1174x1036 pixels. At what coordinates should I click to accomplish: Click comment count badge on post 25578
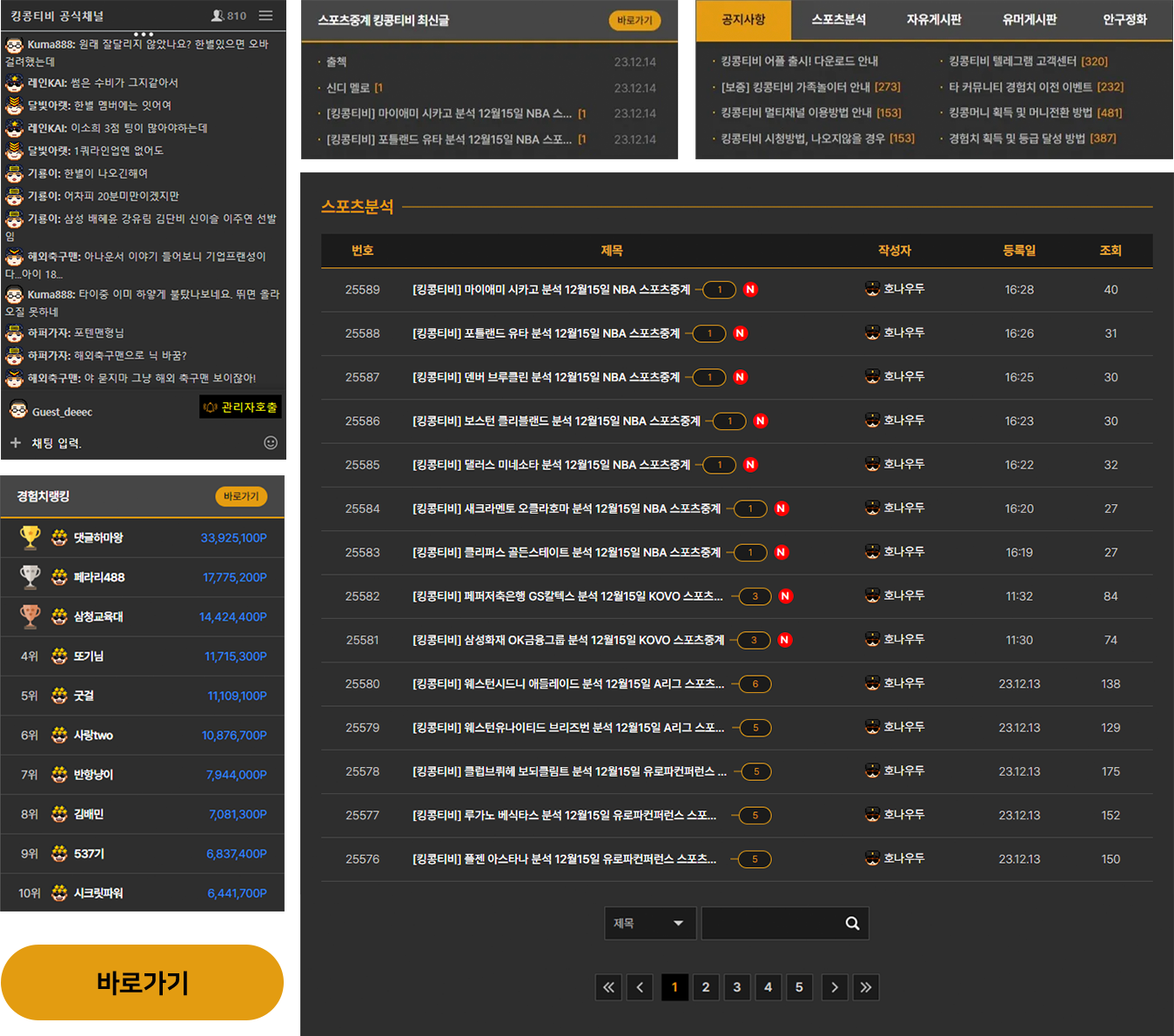pyautogui.click(x=755, y=771)
